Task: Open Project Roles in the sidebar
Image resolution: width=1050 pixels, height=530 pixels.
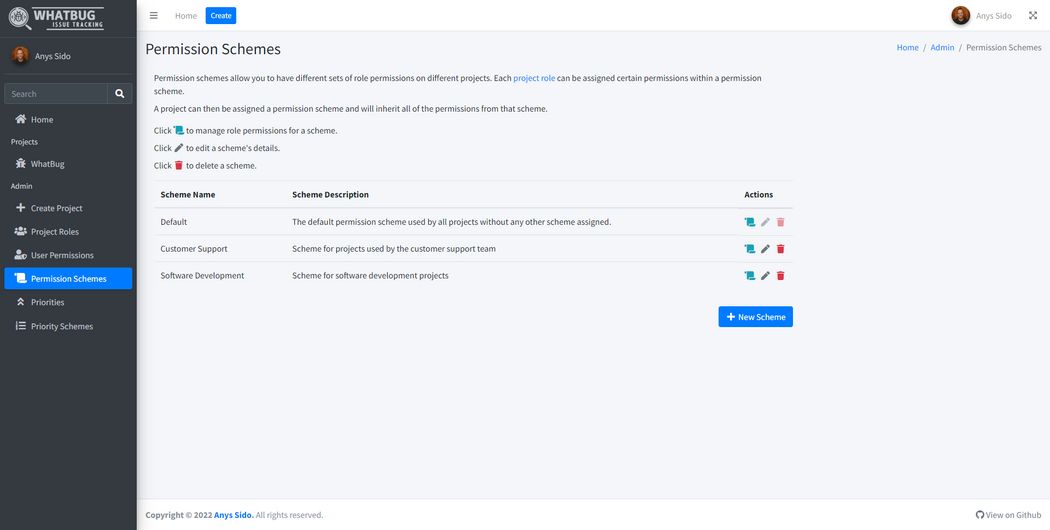Action: tap(54, 232)
